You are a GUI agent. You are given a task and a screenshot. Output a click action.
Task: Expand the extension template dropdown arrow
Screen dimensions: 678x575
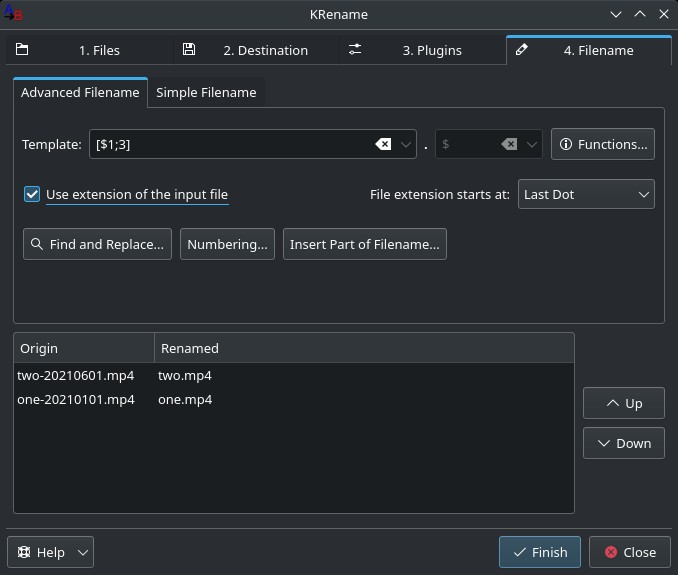pyautogui.click(x=532, y=144)
